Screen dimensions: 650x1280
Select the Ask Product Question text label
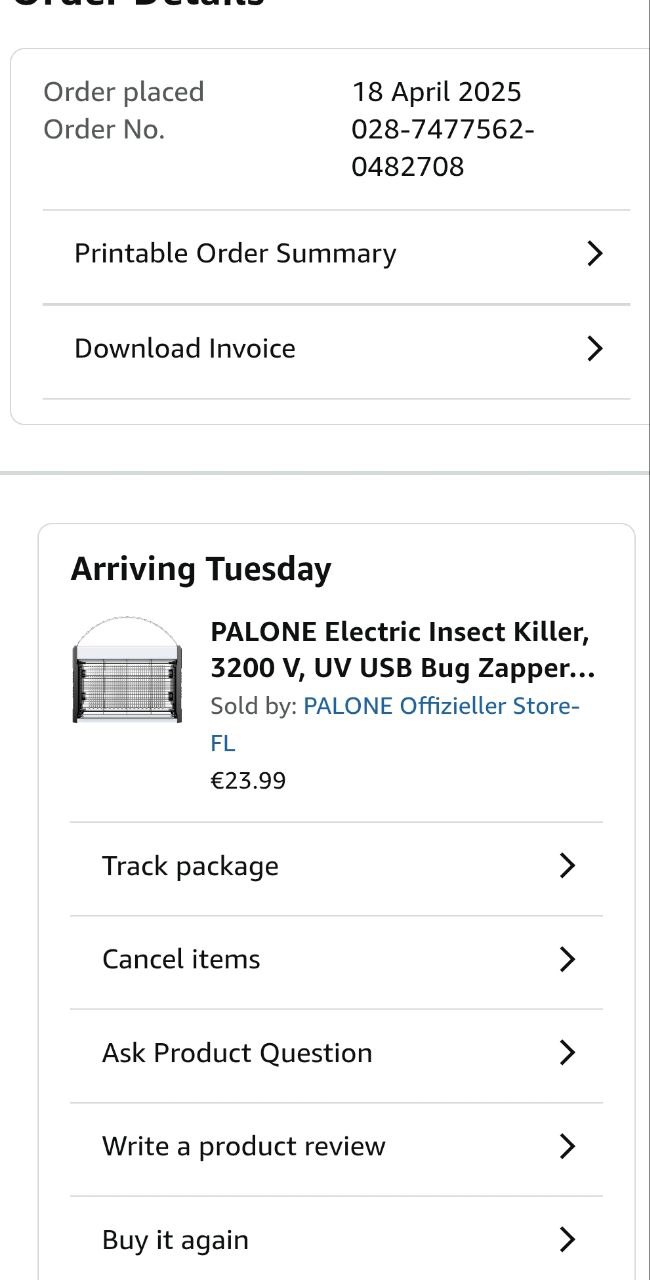pyautogui.click(x=237, y=1053)
